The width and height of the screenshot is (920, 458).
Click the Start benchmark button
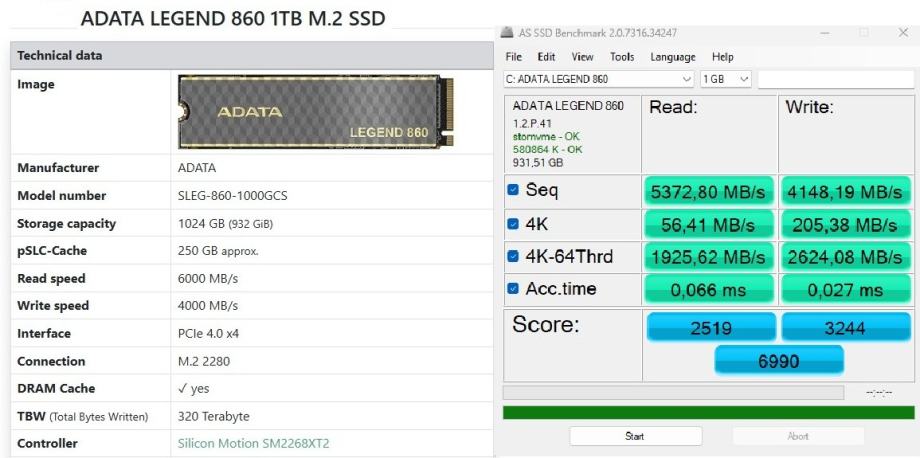635,436
